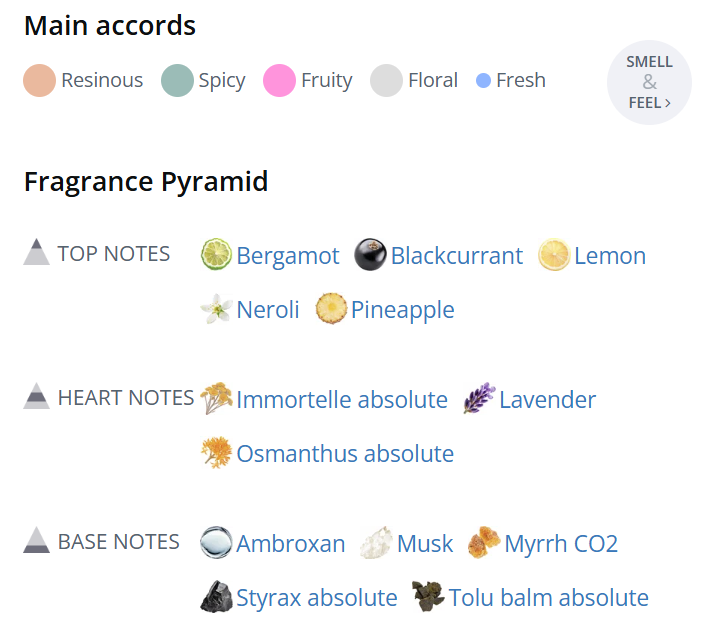Click the bergamot fruit icon
706x634 pixels.
coord(216,255)
